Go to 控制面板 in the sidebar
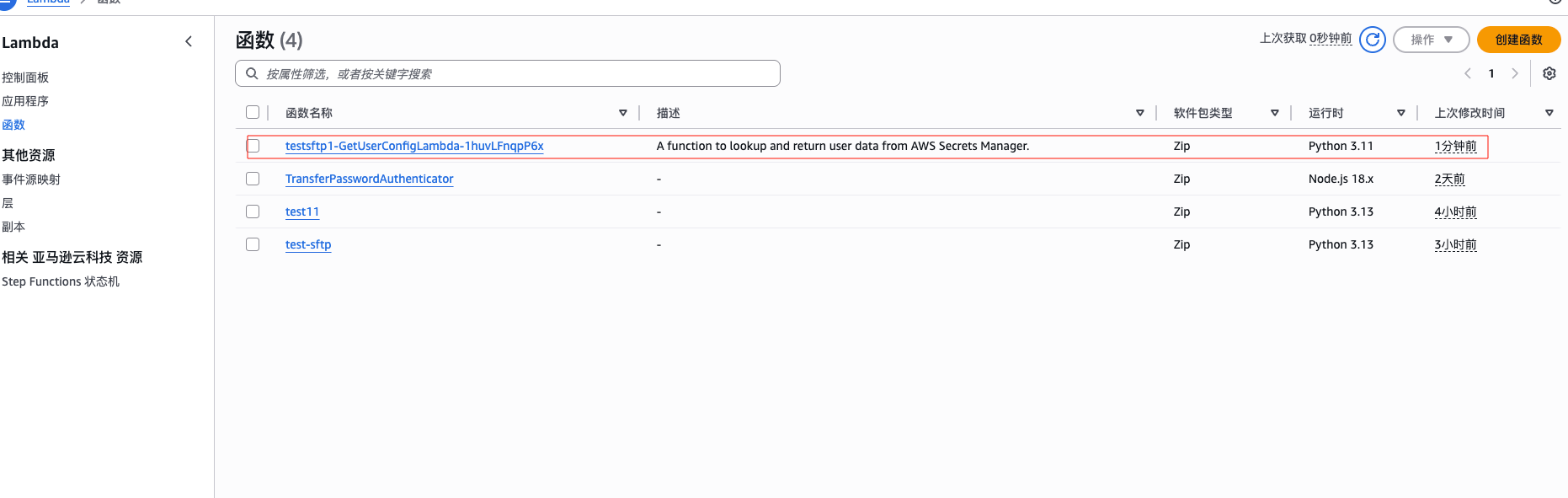Viewport: 1568px width, 498px height. pos(25,78)
